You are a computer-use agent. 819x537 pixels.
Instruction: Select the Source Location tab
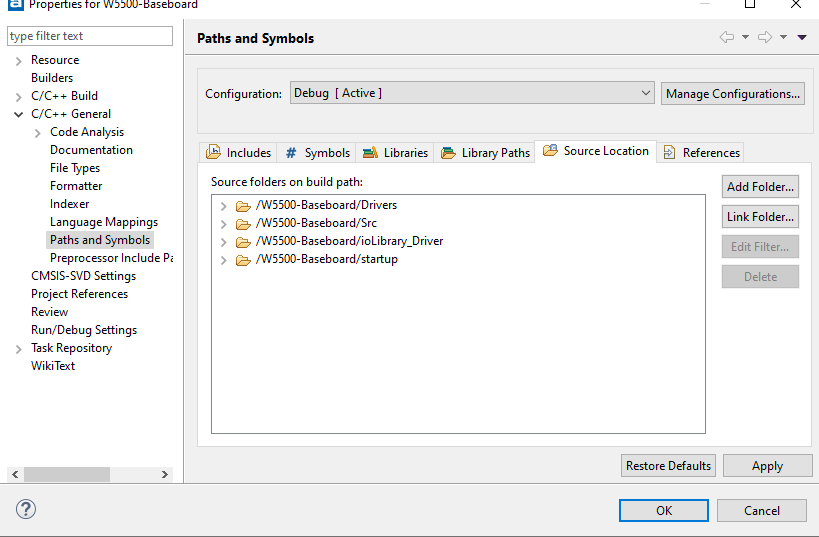[595, 151]
